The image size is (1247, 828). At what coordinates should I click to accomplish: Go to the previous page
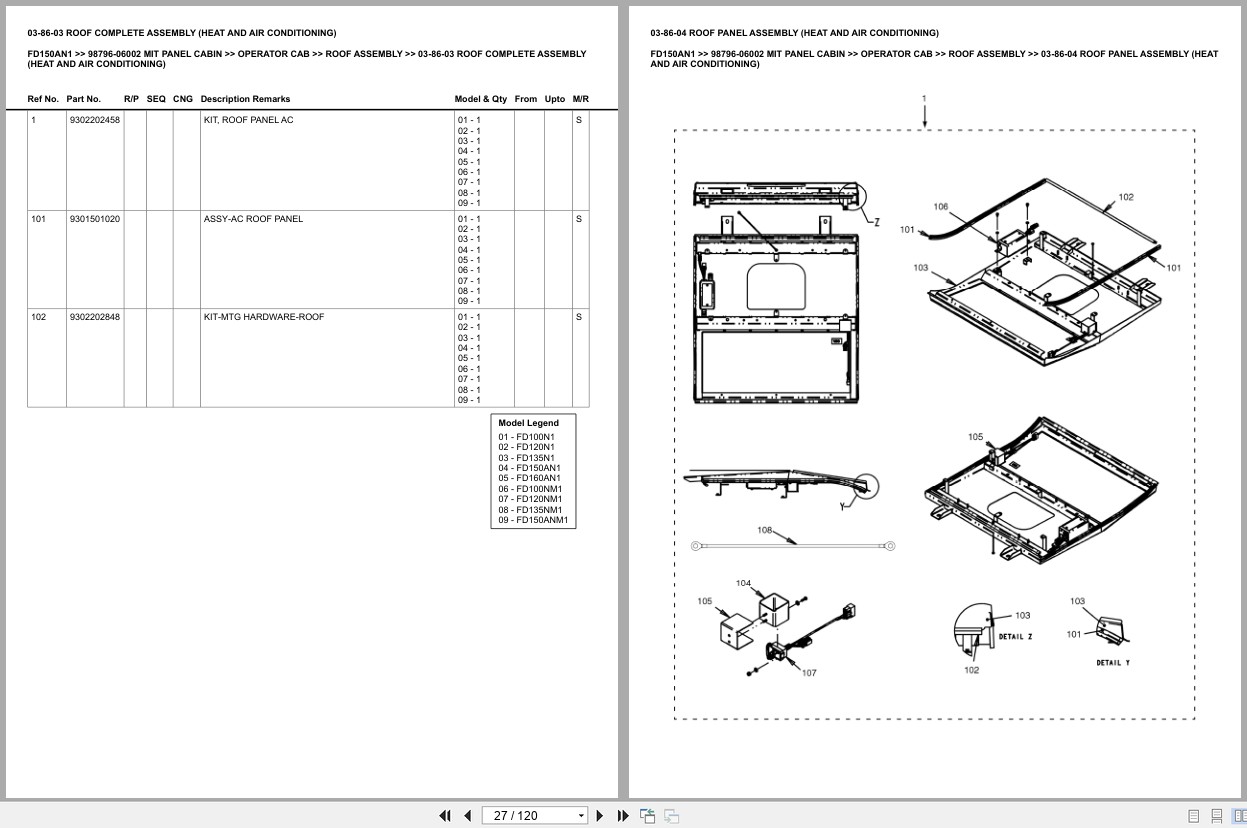click(467, 815)
